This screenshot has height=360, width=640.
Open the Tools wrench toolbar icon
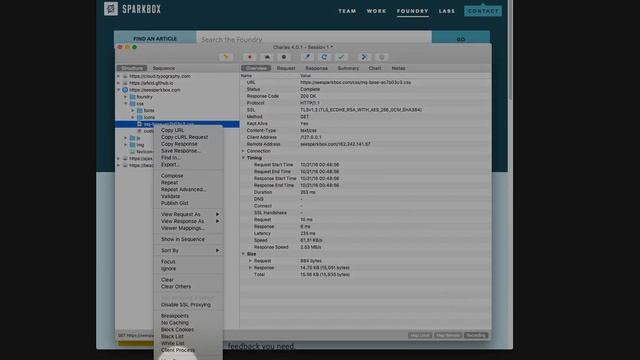tap(364, 57)
